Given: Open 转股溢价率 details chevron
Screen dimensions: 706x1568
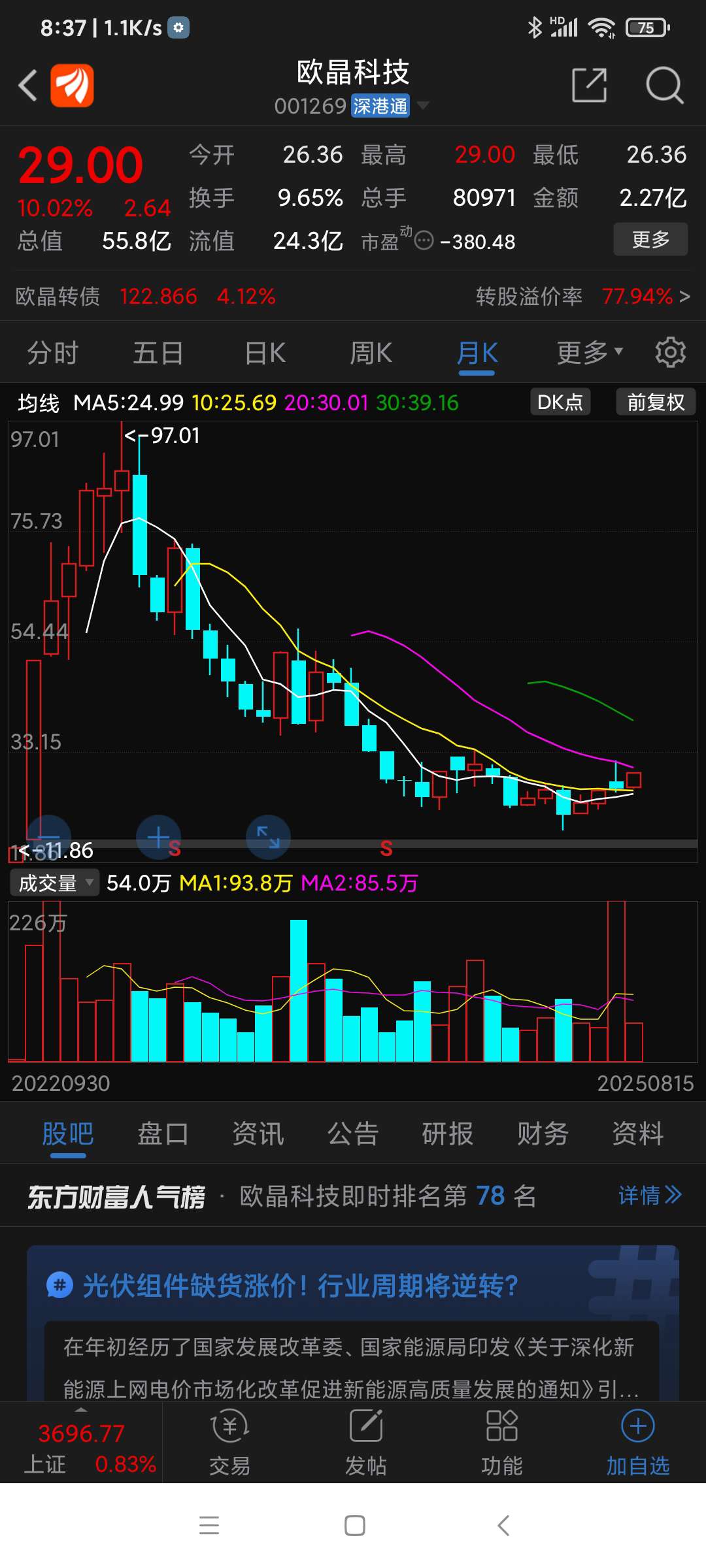Looking at the screenshot, I should pyautogui.click(x=684, y=297).
